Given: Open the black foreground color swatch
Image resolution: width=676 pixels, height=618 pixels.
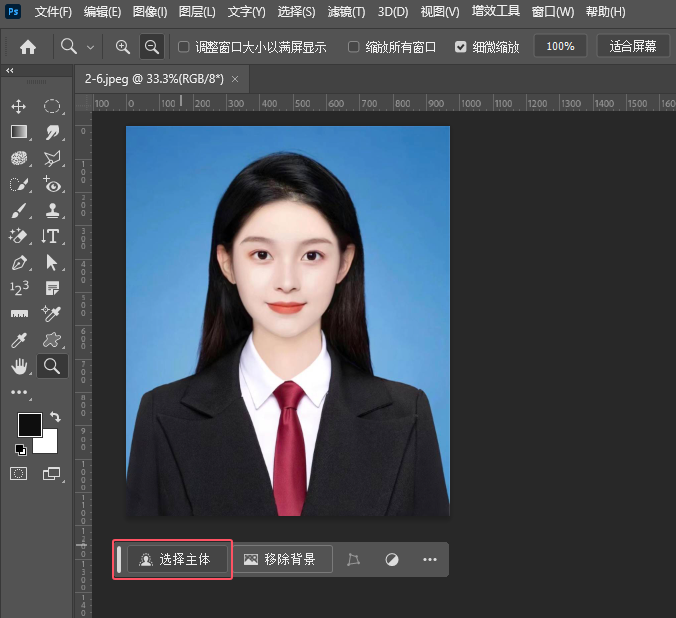Looking at the screenshot, I should [x=29, y=424].
